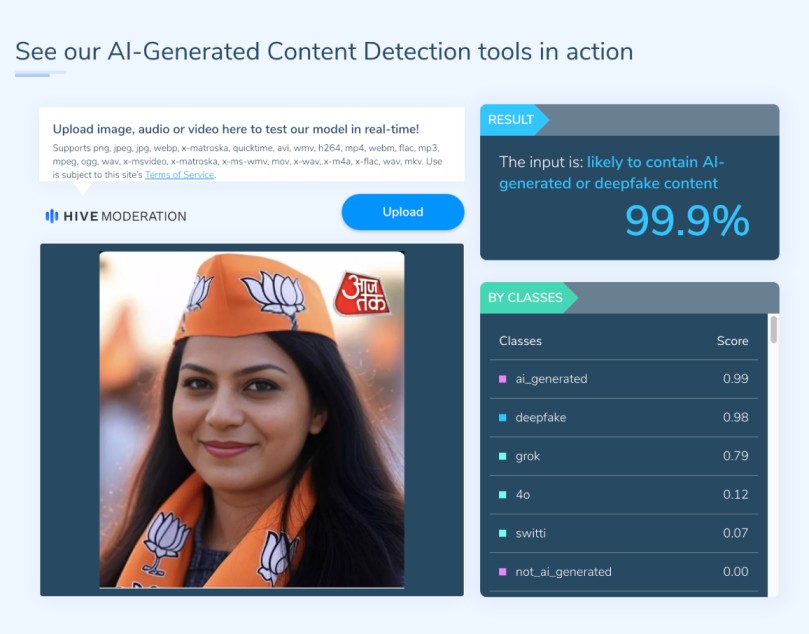Click the Classes column header
The image size is (809, 634).
[520, 341]
